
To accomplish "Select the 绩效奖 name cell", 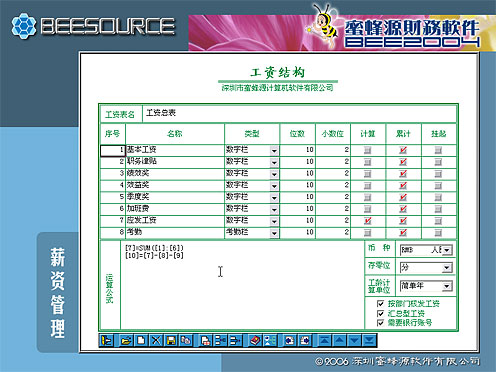I will 175,173.
